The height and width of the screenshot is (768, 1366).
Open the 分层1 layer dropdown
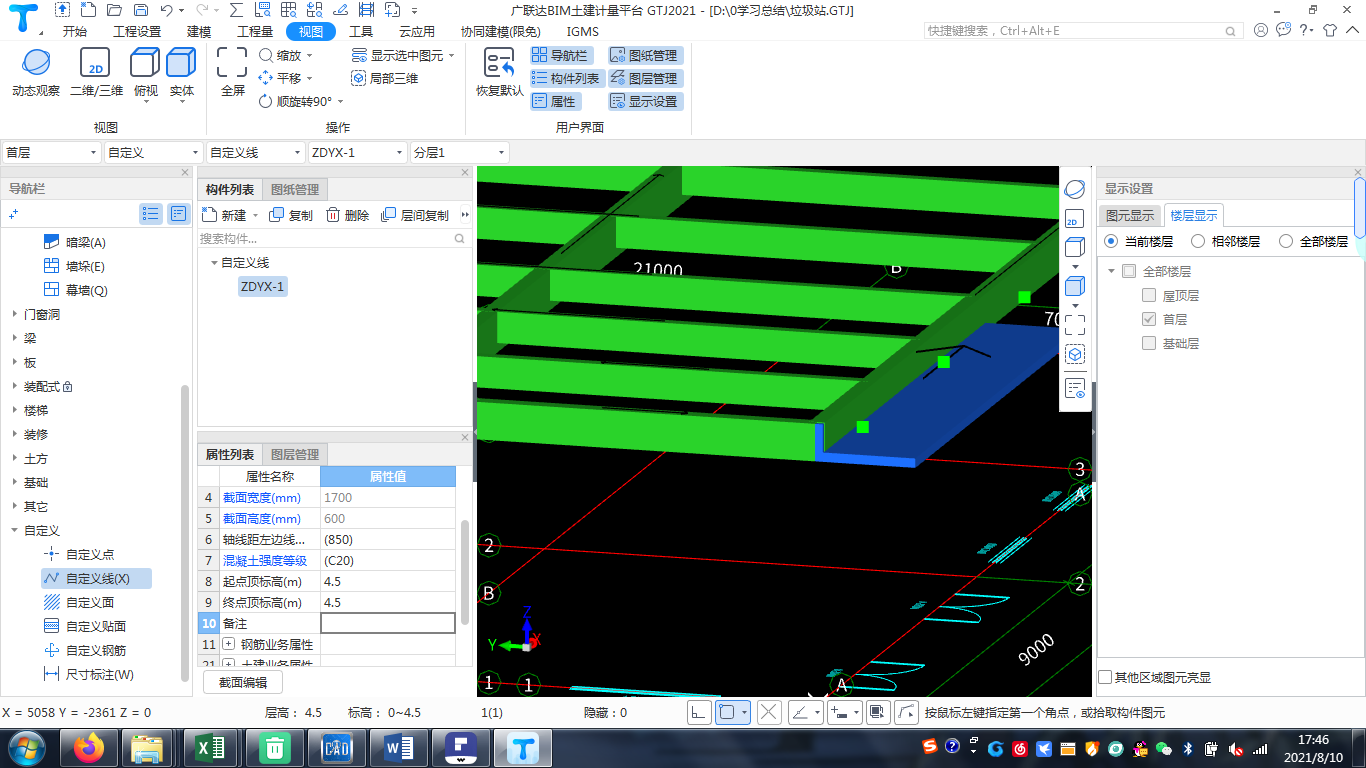point(459,152)
